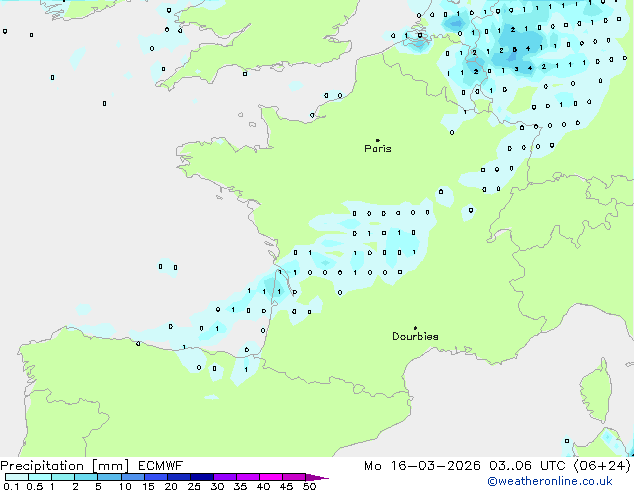Screen dimensions: 634x490
Task: Click the Dourbies location dot marker
Action: [415, 328]
